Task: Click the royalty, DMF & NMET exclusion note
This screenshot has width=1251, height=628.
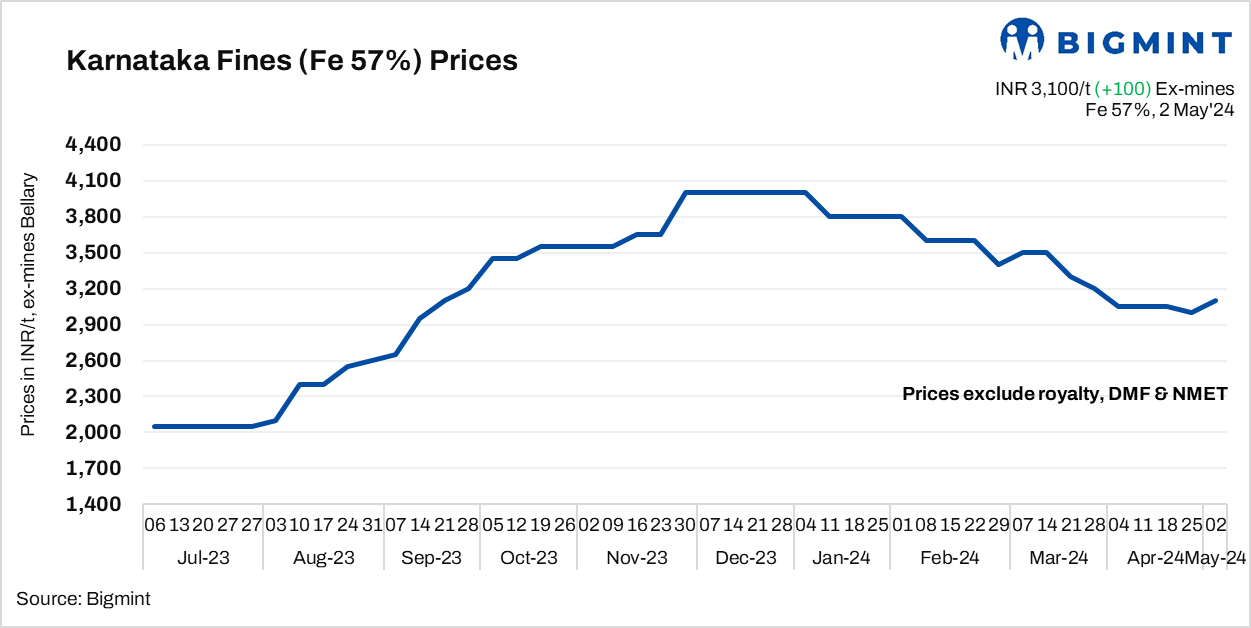Action: coord(1064,394)
